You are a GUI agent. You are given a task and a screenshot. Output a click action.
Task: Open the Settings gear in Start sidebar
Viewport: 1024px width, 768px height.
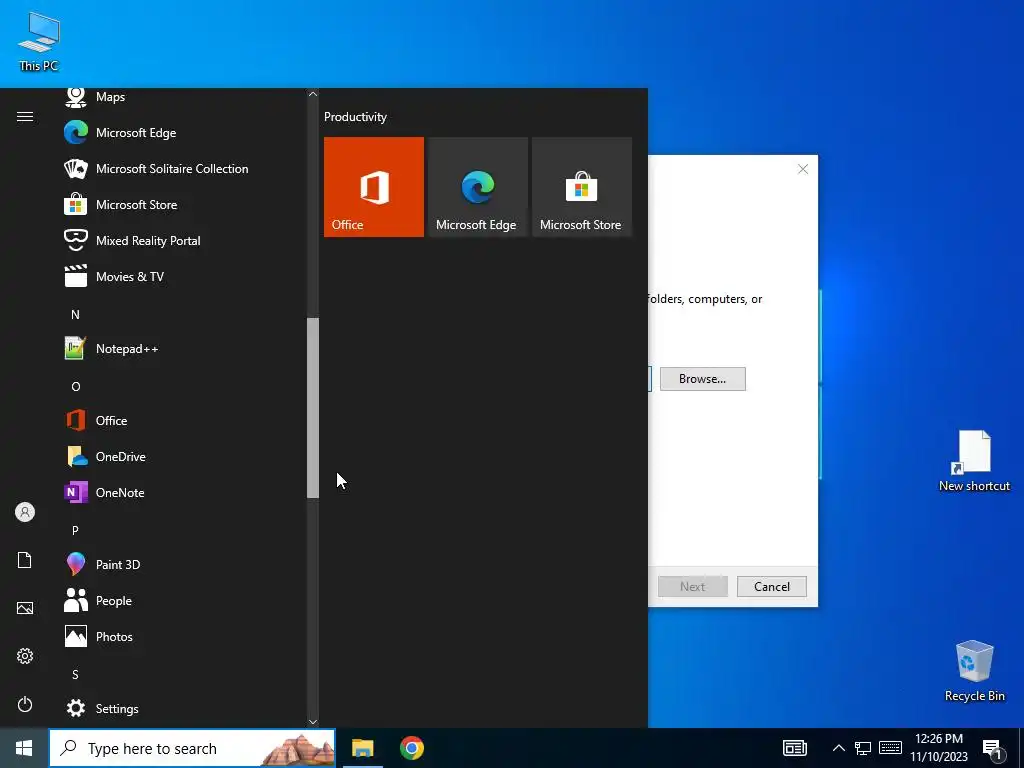[x=25, y=656]
